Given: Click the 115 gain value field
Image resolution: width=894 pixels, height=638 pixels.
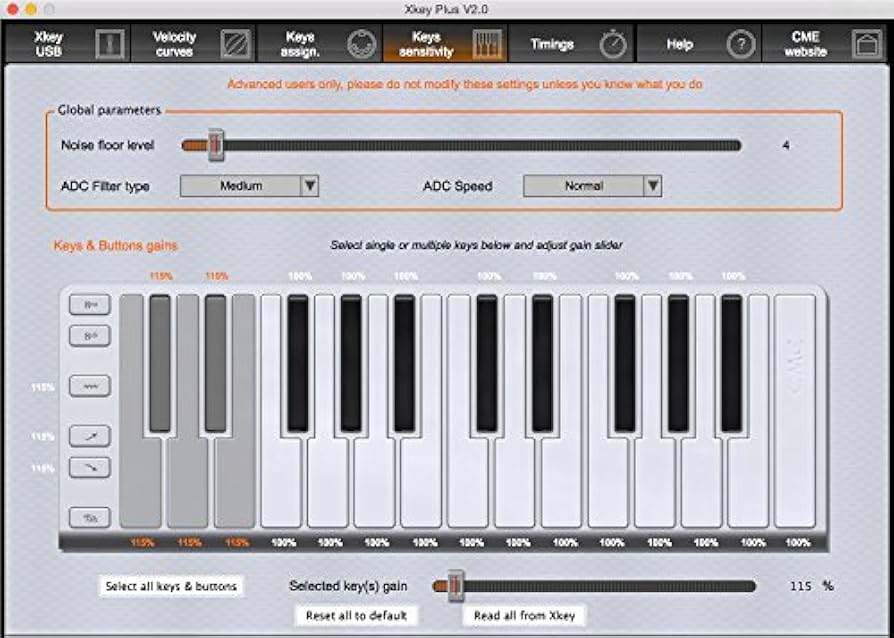Looking at the screenshot, I should pos(800,586).
